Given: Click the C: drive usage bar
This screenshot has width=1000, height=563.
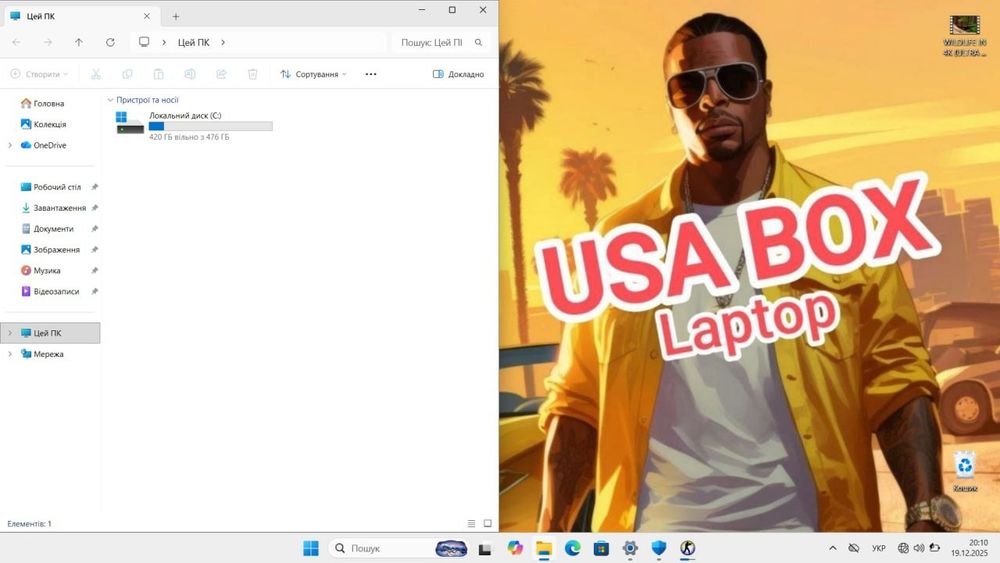Looking at the screenshot, I should pyautogui.click(x=210, y=126).
